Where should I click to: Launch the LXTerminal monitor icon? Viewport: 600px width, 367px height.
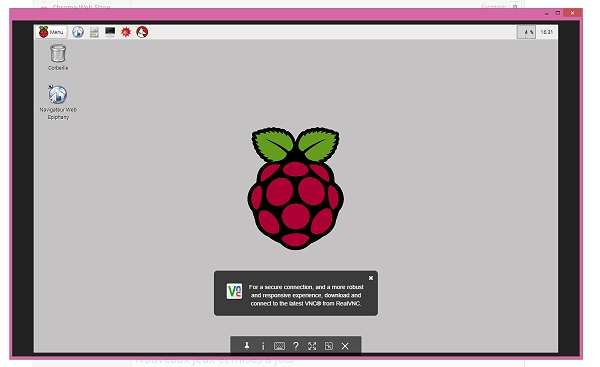tap(110, 32)
